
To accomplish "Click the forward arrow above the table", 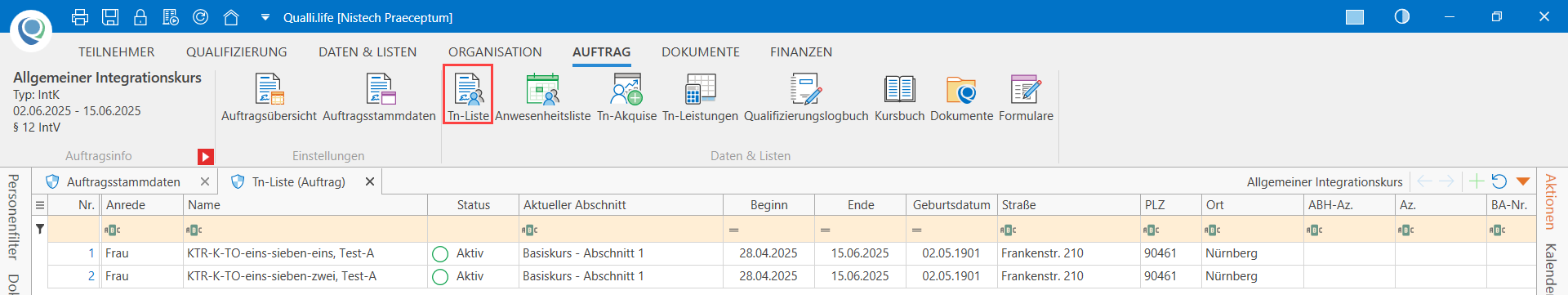I will click(1446, 181).
